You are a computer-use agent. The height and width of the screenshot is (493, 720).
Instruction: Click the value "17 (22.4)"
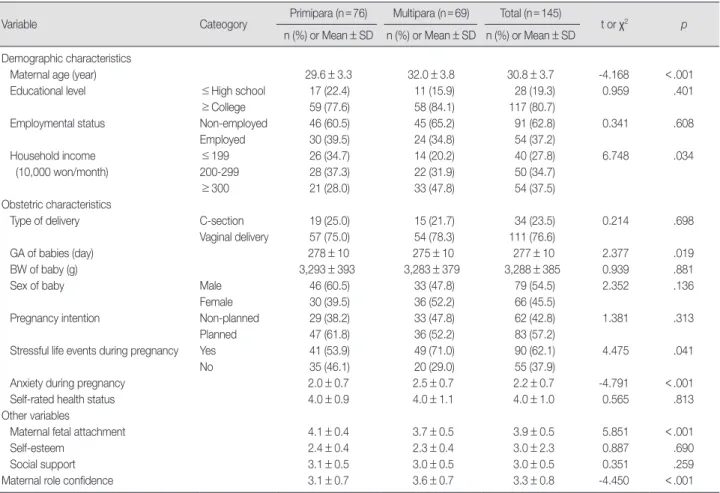(x=329, y=91)
